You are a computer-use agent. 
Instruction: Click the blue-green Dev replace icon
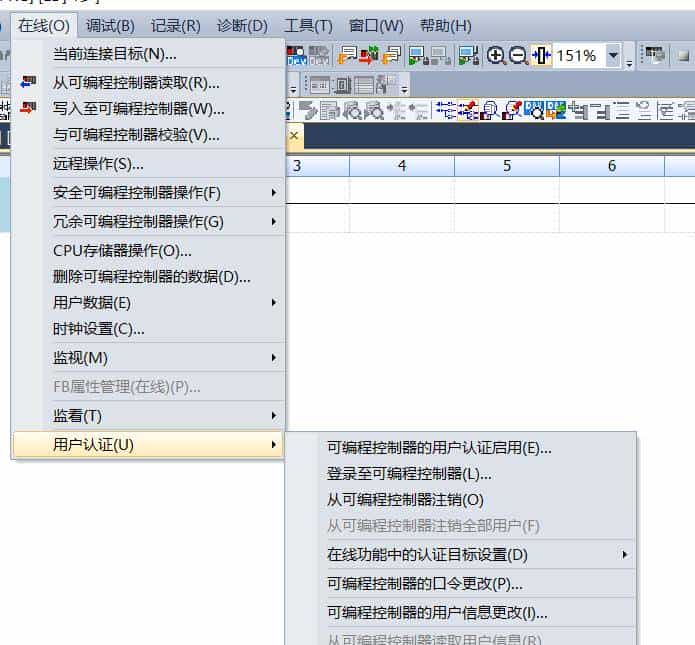tap(556, 110)
